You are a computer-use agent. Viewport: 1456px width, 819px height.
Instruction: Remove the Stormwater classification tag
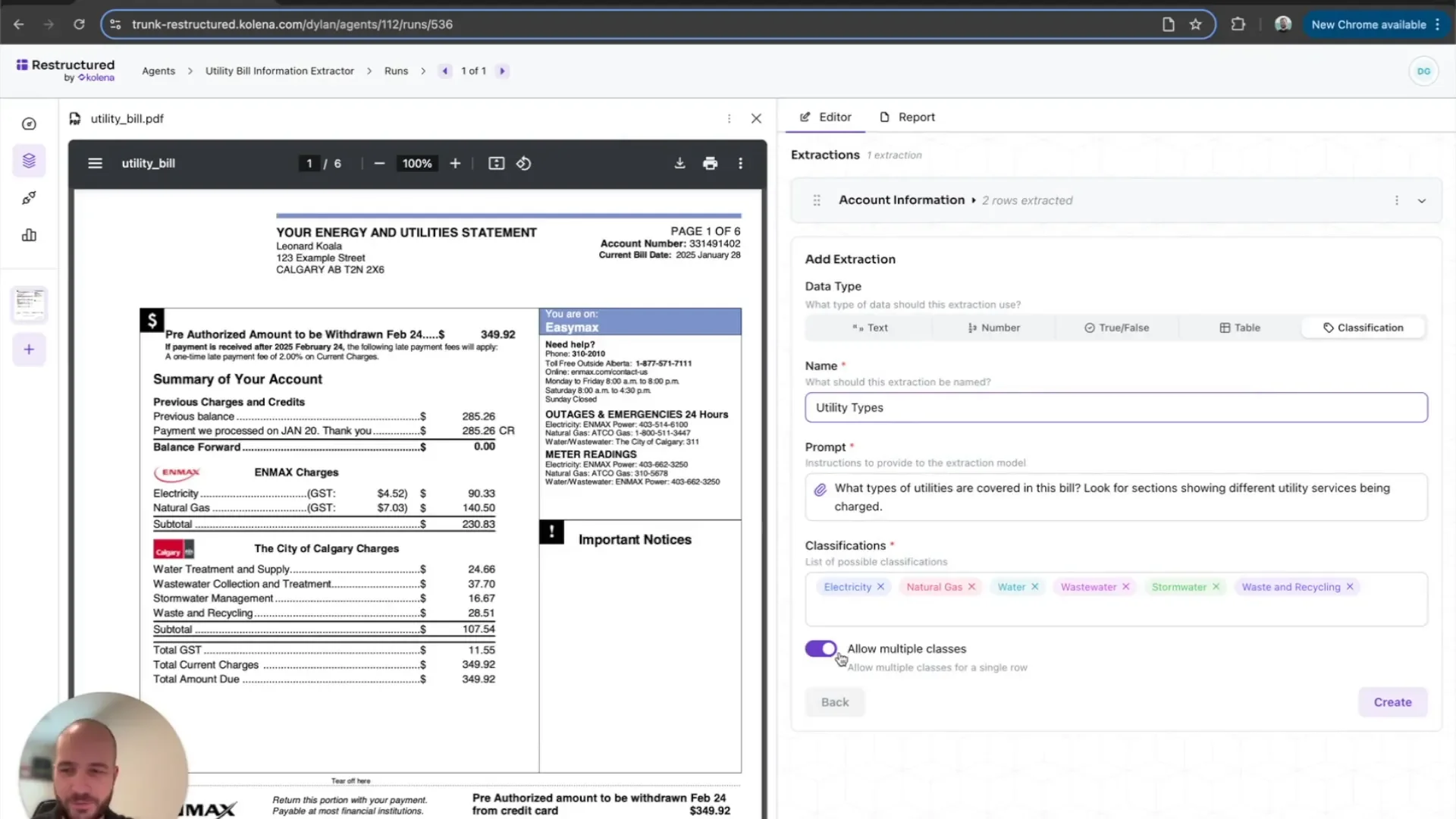click(1216, 587)
